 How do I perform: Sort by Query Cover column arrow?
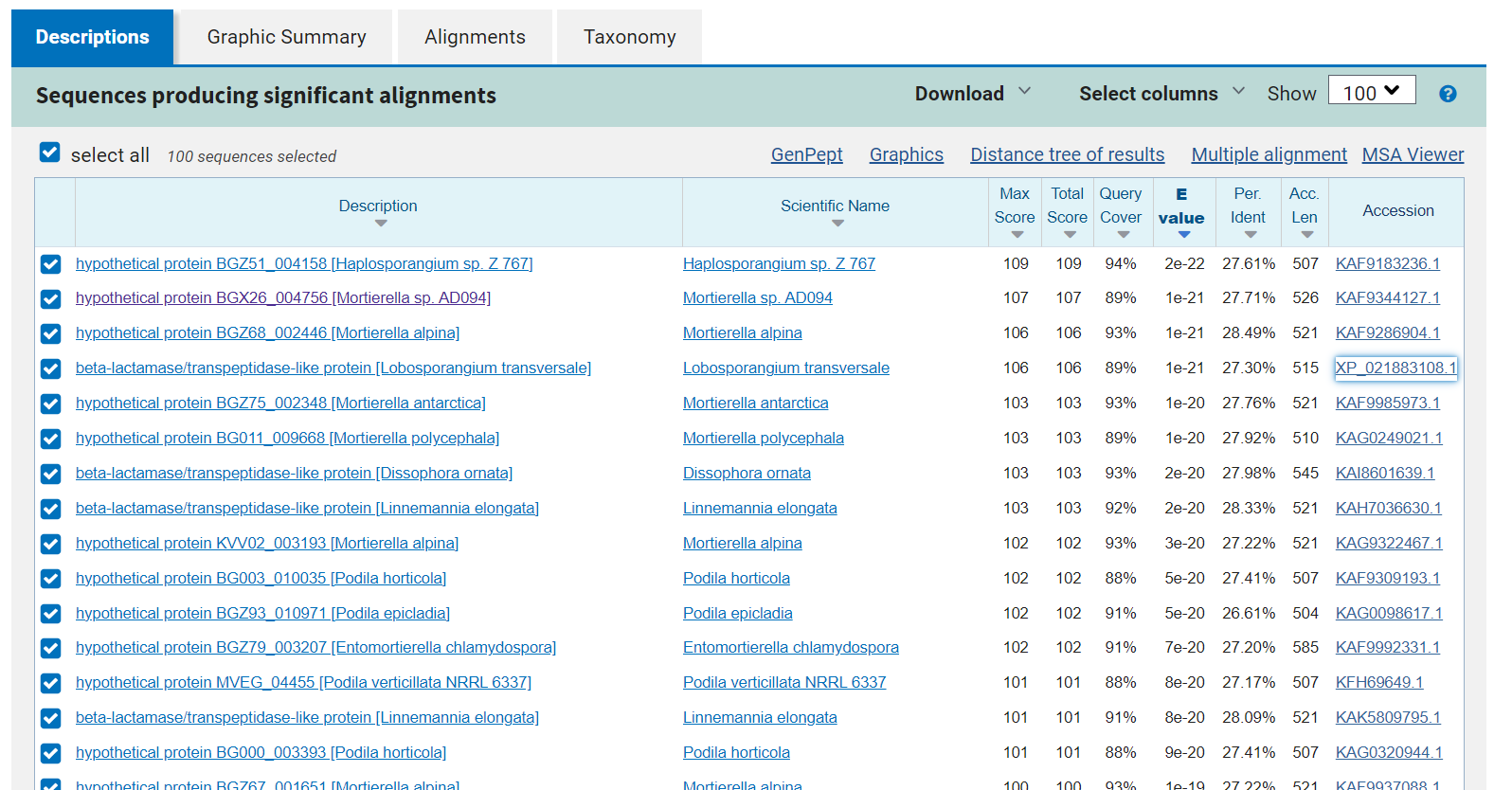[1124, 235]
